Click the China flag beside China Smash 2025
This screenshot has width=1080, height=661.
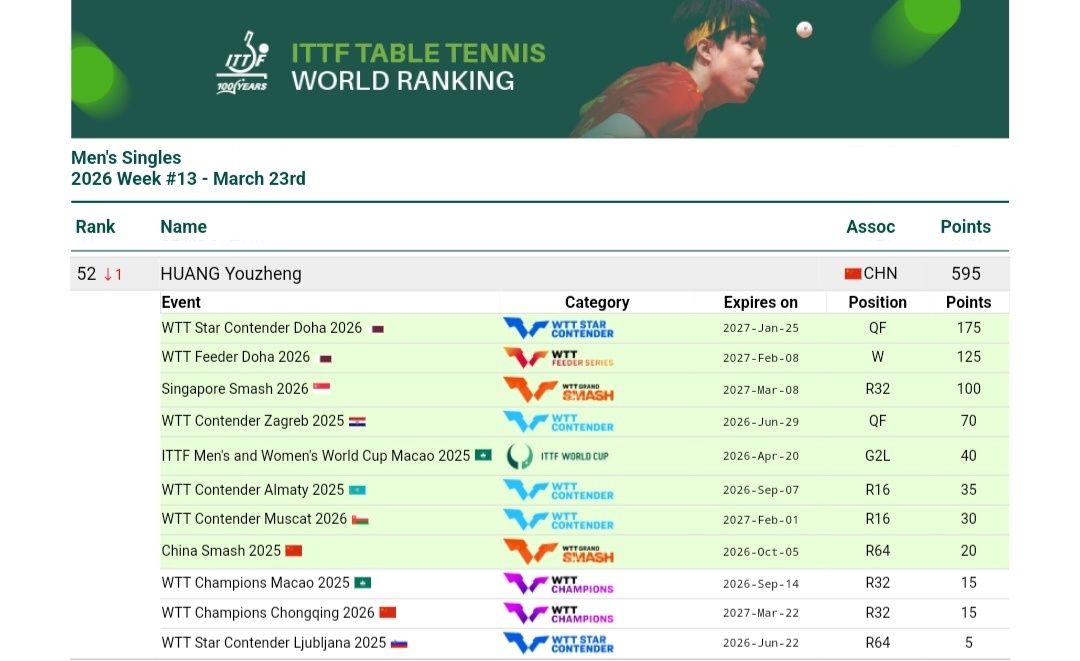[294, 551]
